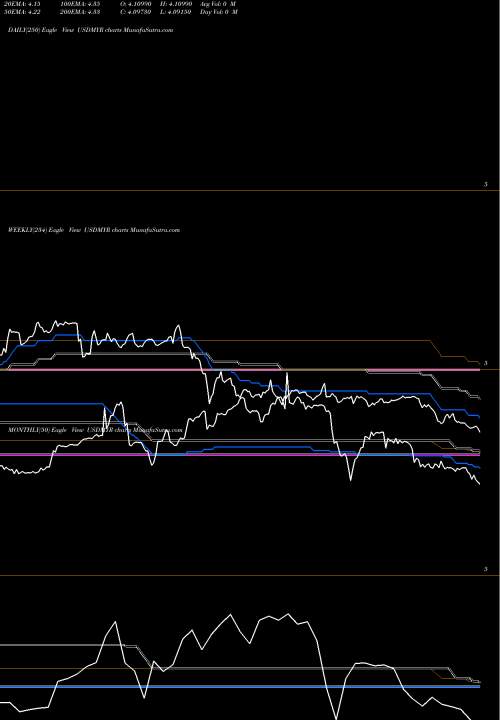Click the low price L: value

click(x=176, y=12)
